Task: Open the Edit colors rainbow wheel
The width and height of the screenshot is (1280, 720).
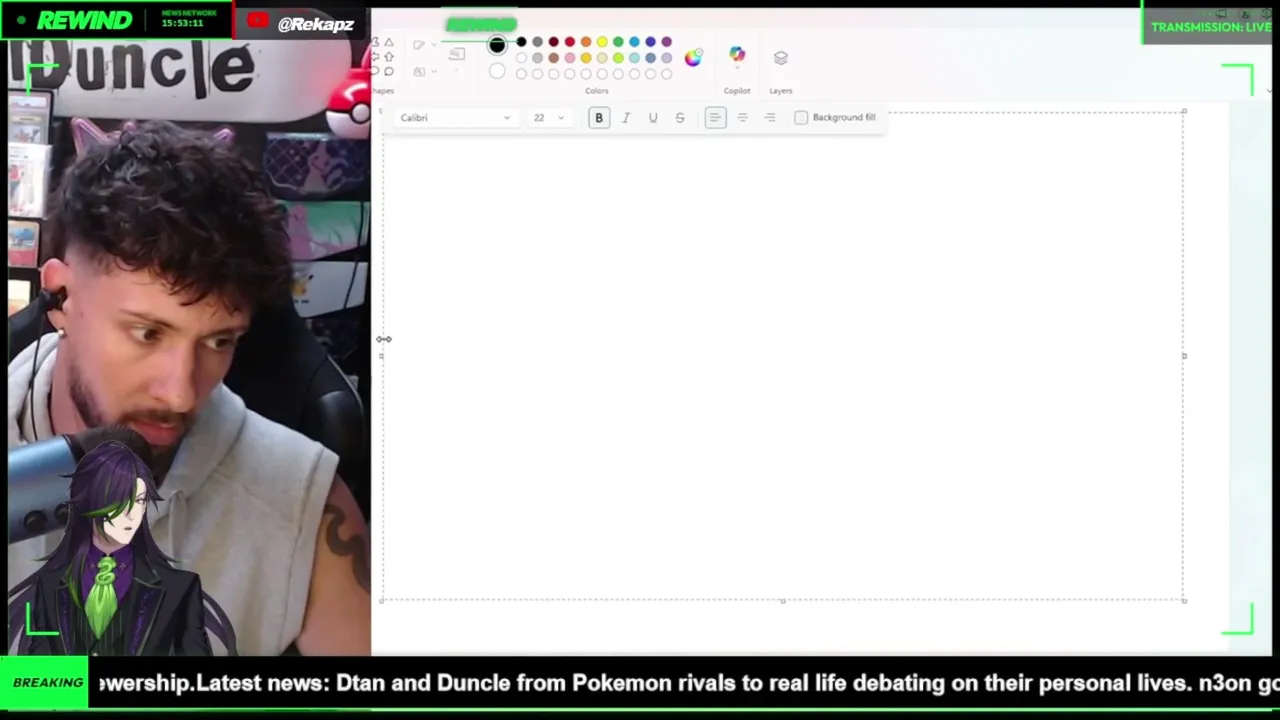Action: click(x=693, y=58)
